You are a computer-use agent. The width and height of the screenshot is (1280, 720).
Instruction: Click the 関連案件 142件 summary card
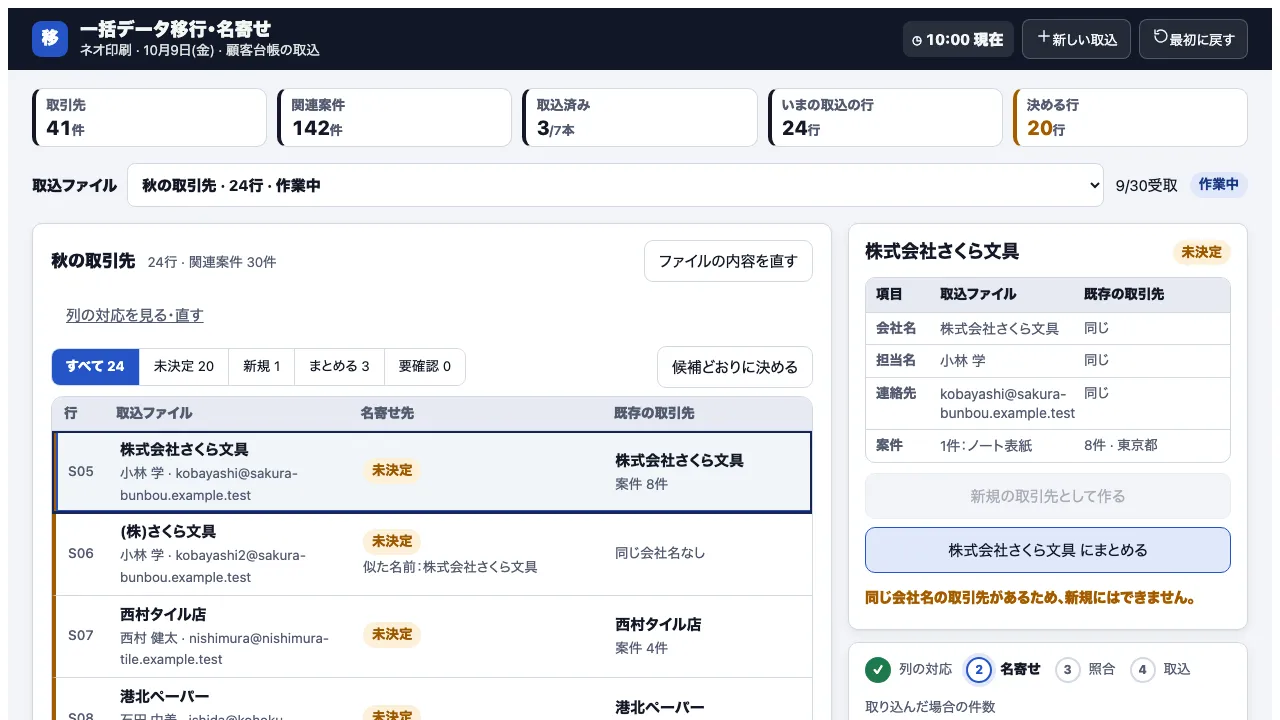[x=395, y=118]
